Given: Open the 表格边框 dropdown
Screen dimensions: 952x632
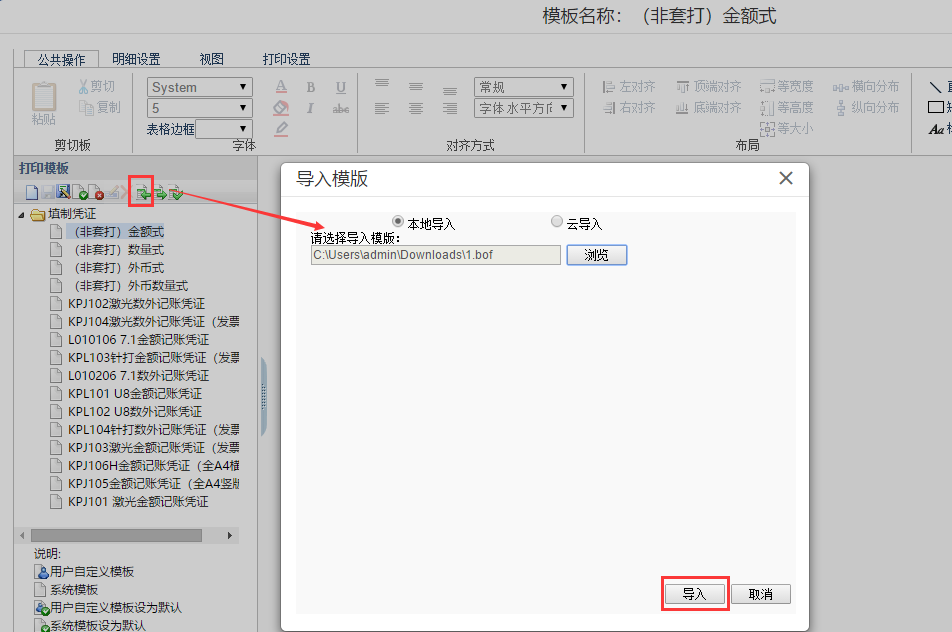Looking at the screenshot, I should [x=224, y=129].
